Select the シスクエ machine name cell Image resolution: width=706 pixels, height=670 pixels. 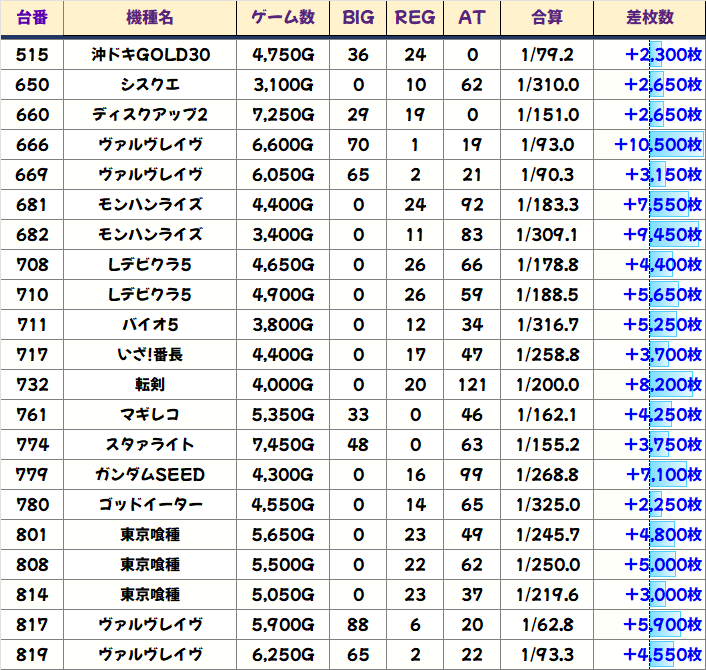[x=150, y=85]
